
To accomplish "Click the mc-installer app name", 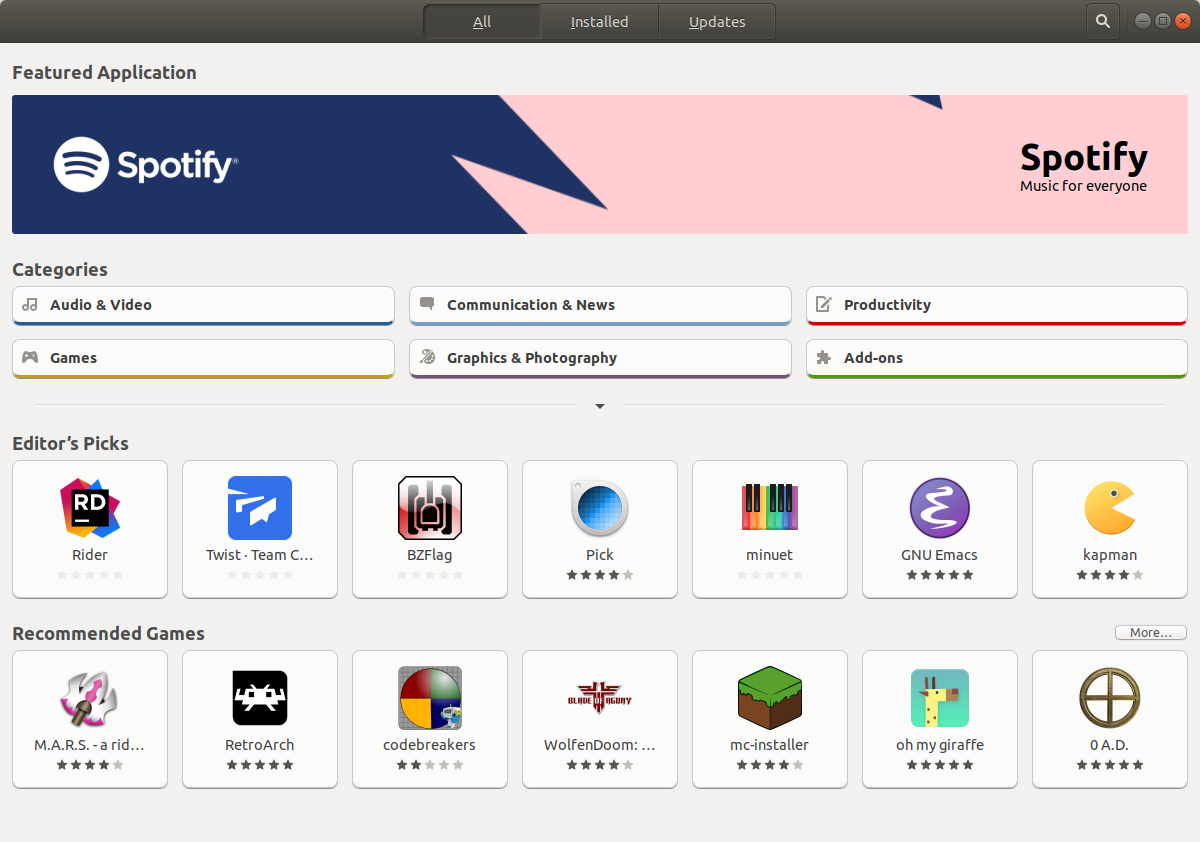I will 770,745.
